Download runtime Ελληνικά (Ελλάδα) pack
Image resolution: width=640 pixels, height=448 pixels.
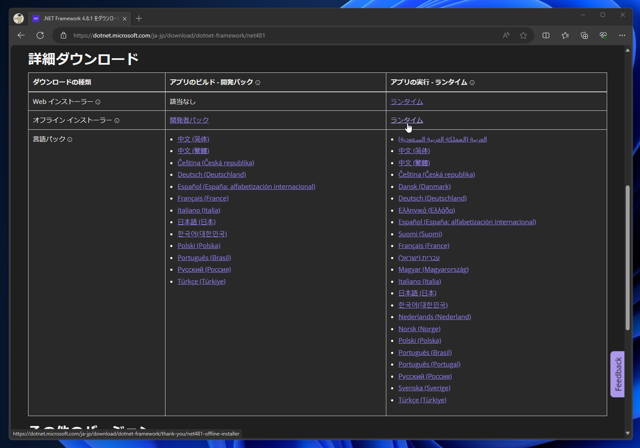(427, 210)
